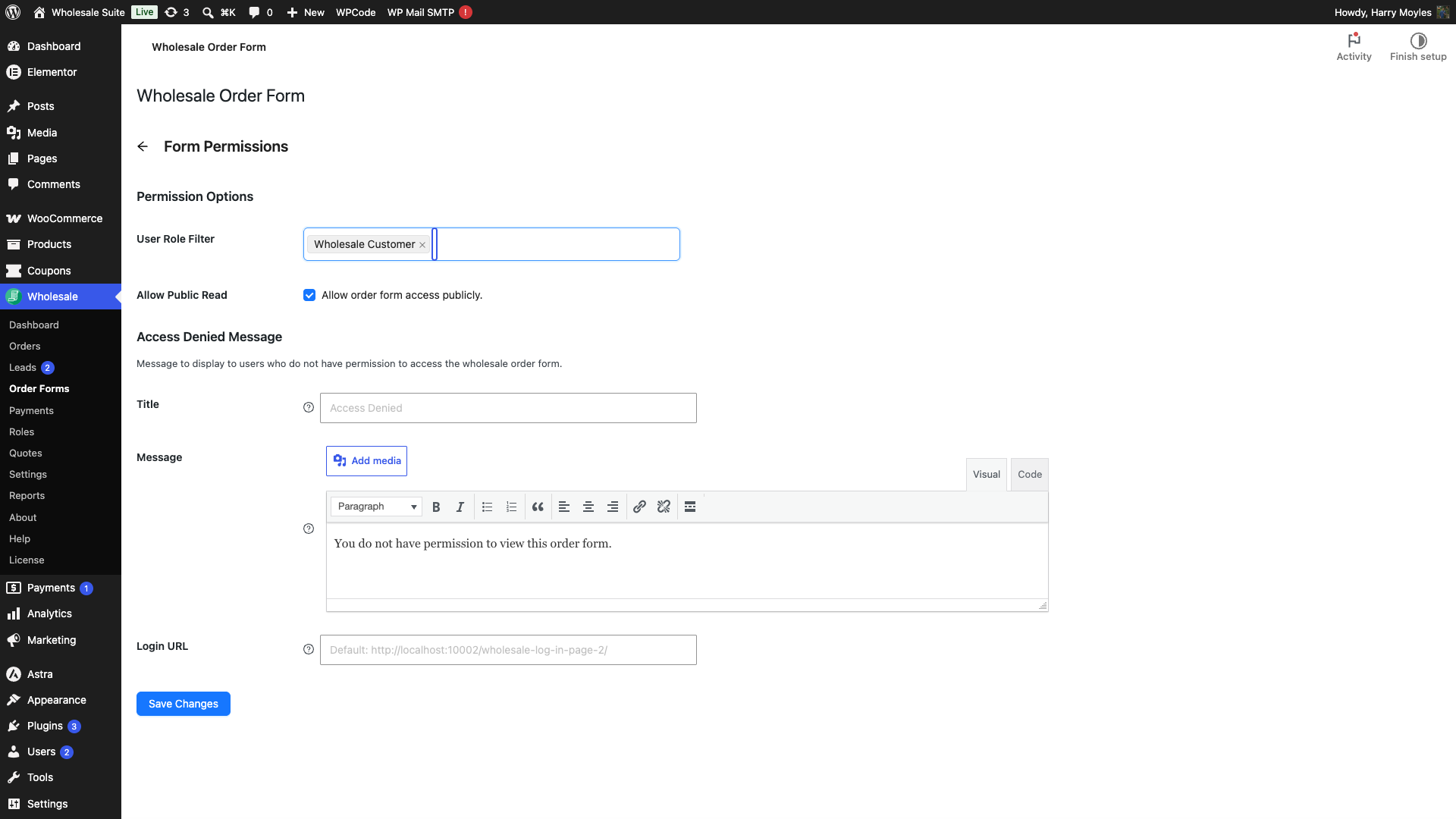The image size is (1456, 819).
Task: Open WP Mail SMTP in admin bar
Action: [429, 12]
